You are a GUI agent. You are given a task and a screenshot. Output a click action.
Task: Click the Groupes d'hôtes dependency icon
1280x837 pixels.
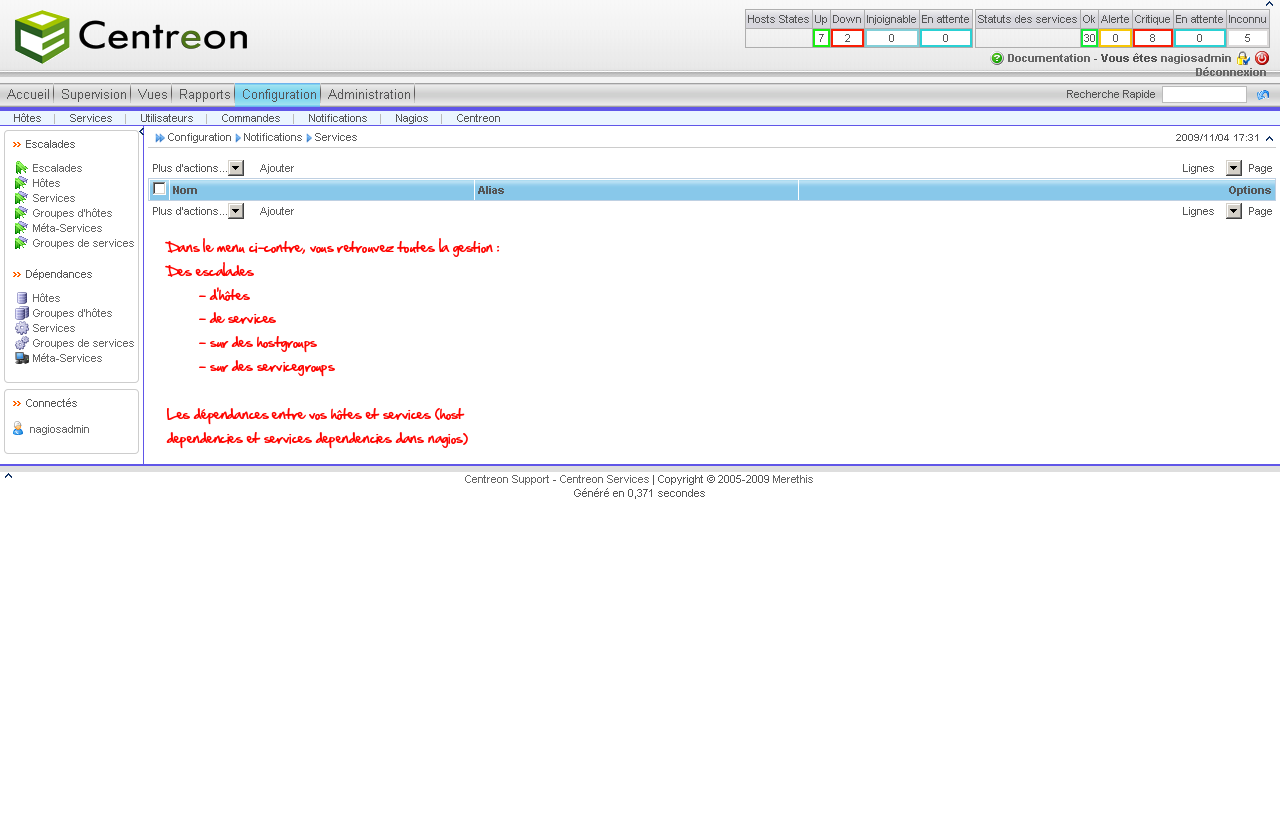(x=21, y=313)
